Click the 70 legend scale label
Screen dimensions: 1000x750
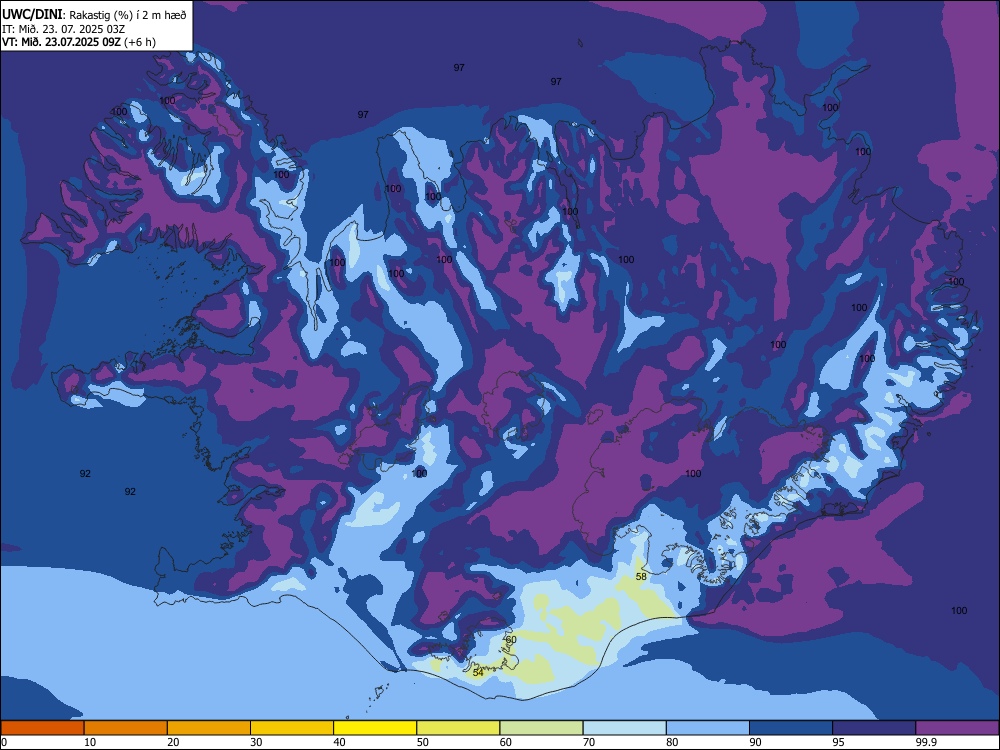589,742
